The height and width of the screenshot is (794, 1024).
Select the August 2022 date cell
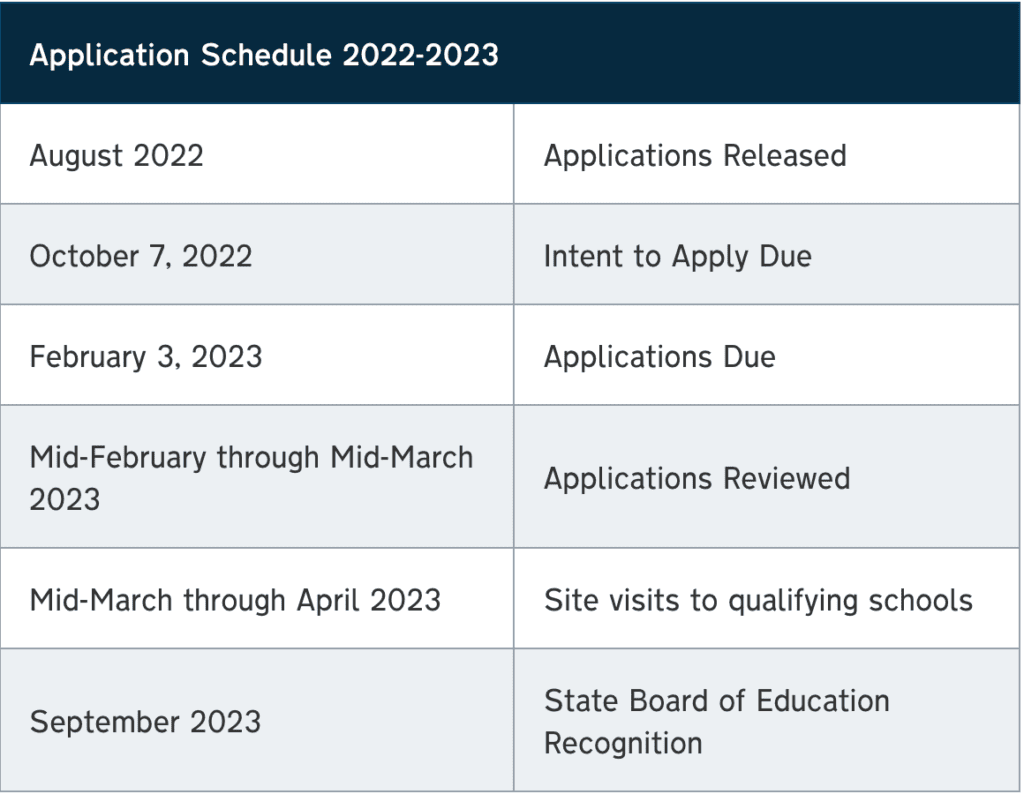click(257, 154)
